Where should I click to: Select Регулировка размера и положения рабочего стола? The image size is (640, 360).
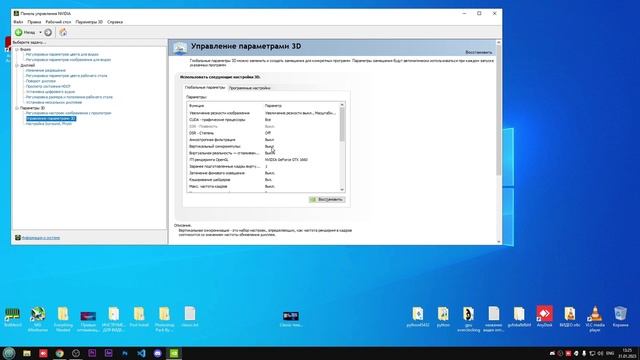[69, 97]
